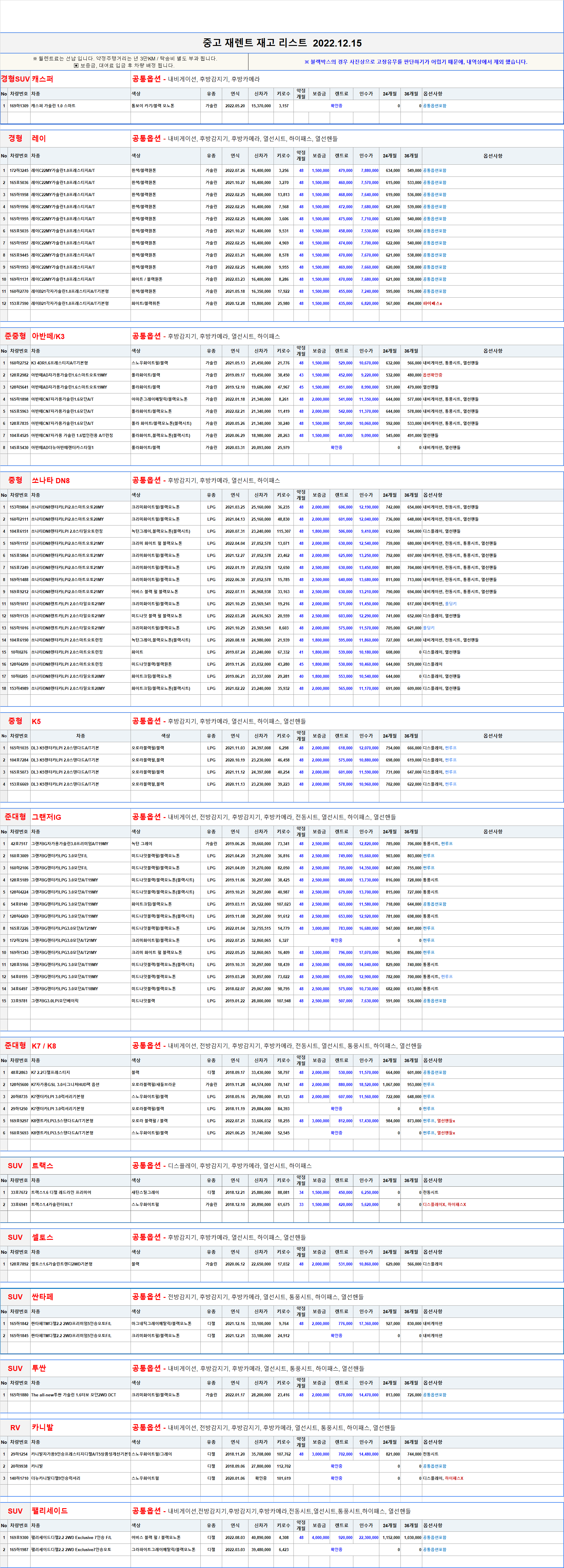
Task: Click the '준중형' category label
Action: (x=15, y=337)
